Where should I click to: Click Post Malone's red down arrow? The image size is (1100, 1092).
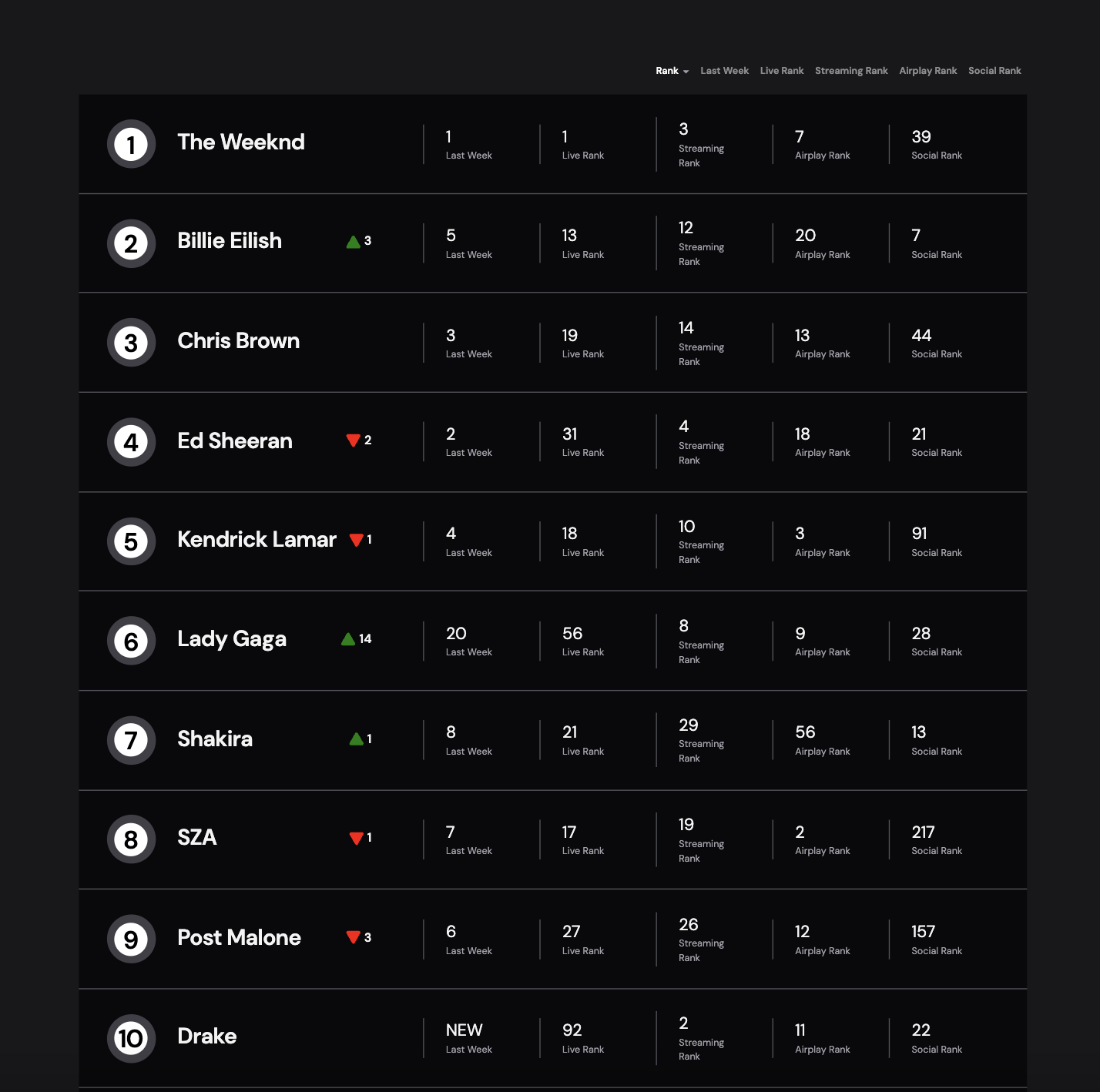pos(354,937)
